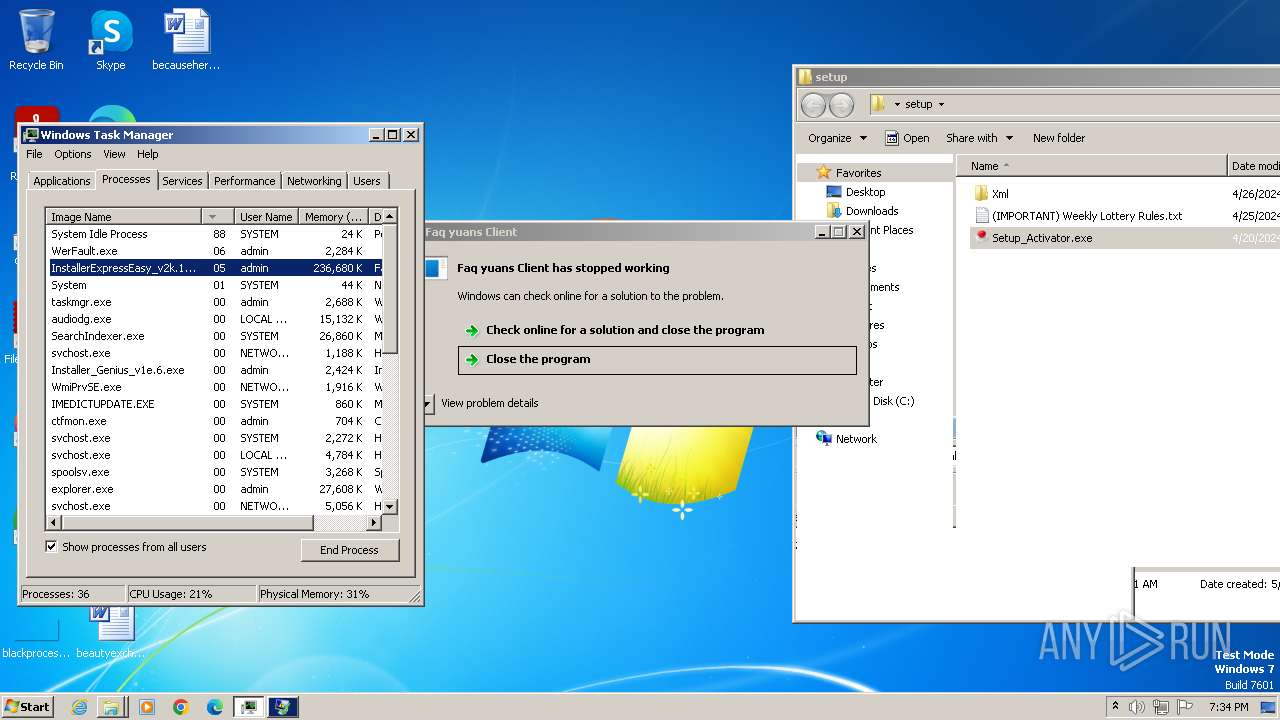
Task: Open the becauseher Word document icon
Action: coord(186,40)
